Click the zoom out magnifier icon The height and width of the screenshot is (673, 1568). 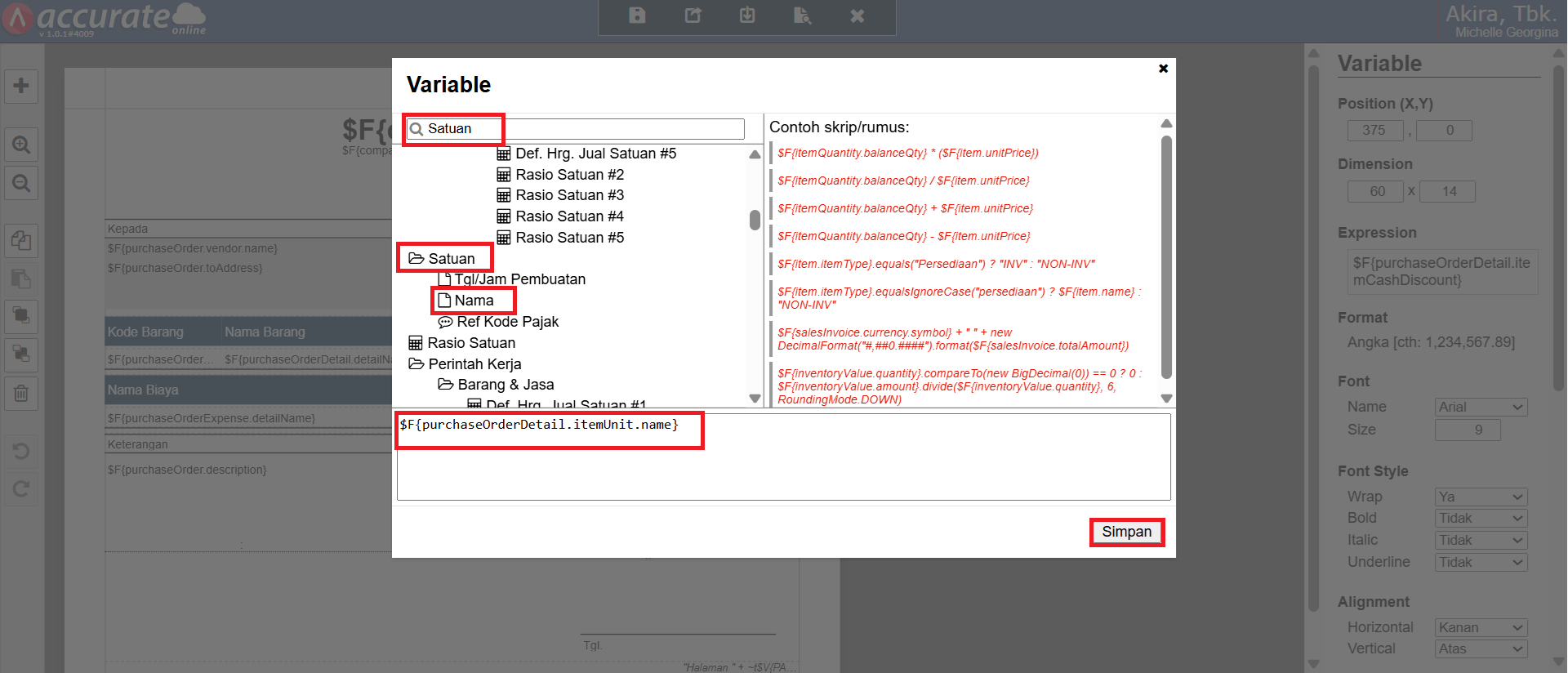coord(21,184)
